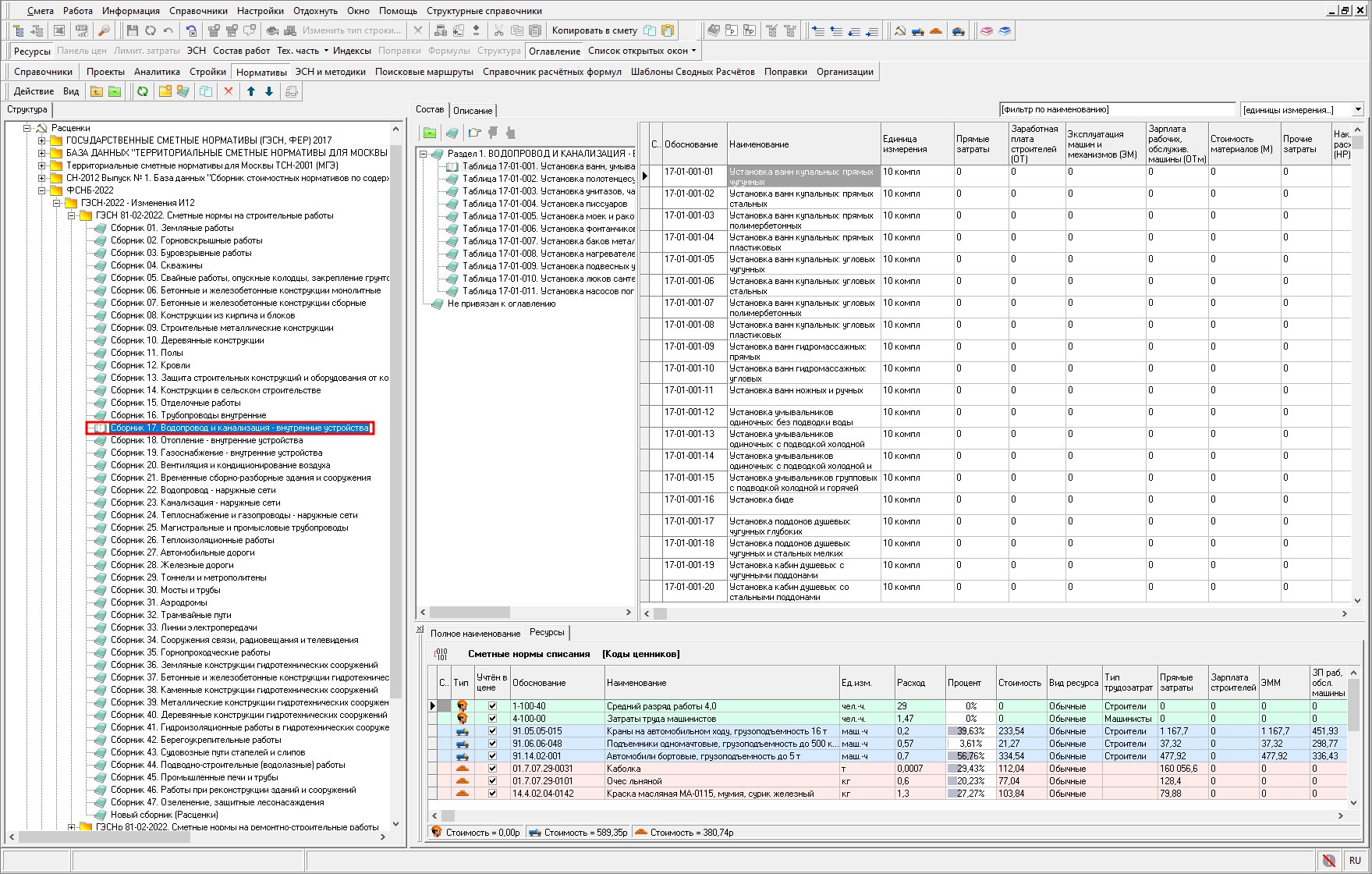This screenshot has width=1372, height=874.
Task: Click the orange bricks materials toolbar icon
Action: 936,30
